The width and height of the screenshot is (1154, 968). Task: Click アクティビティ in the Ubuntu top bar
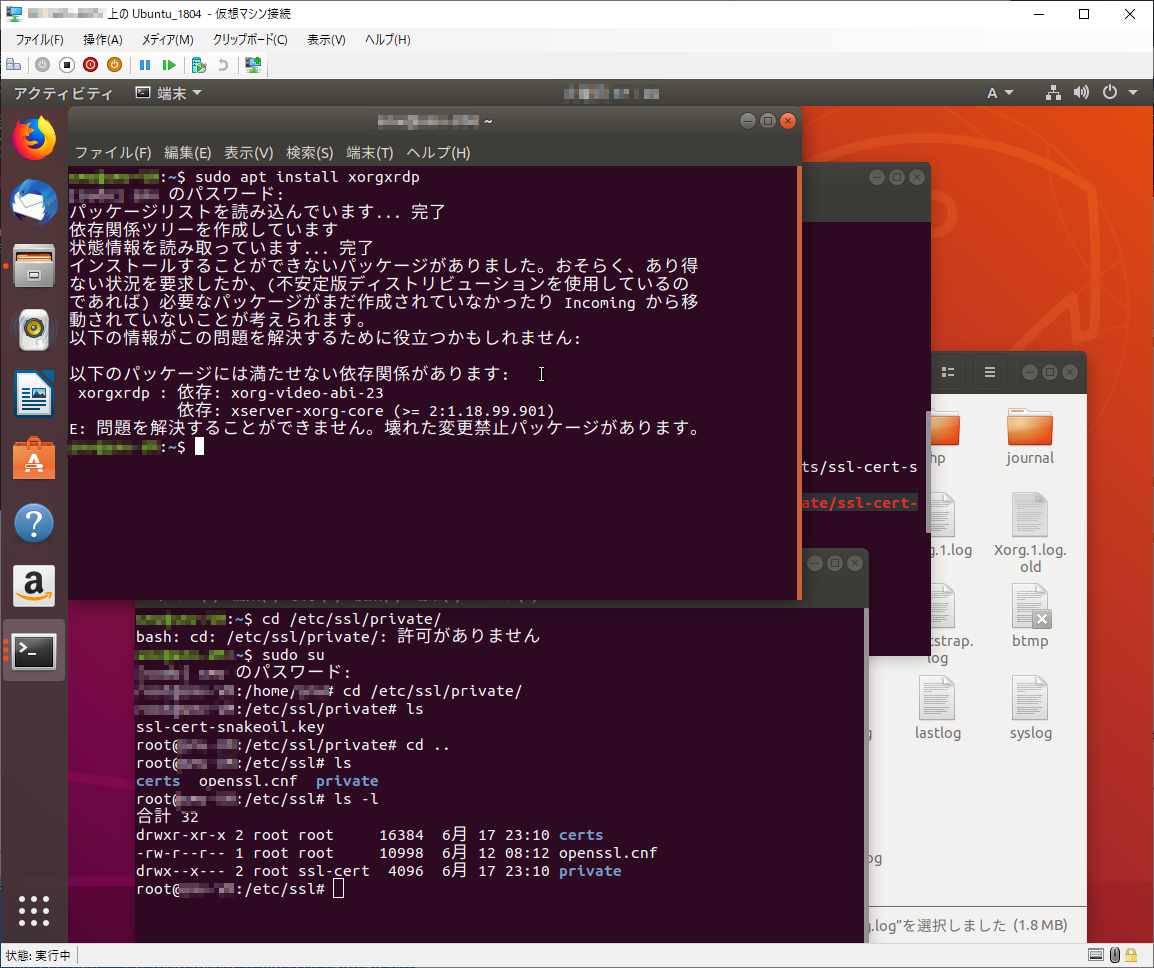coord(63,93)
